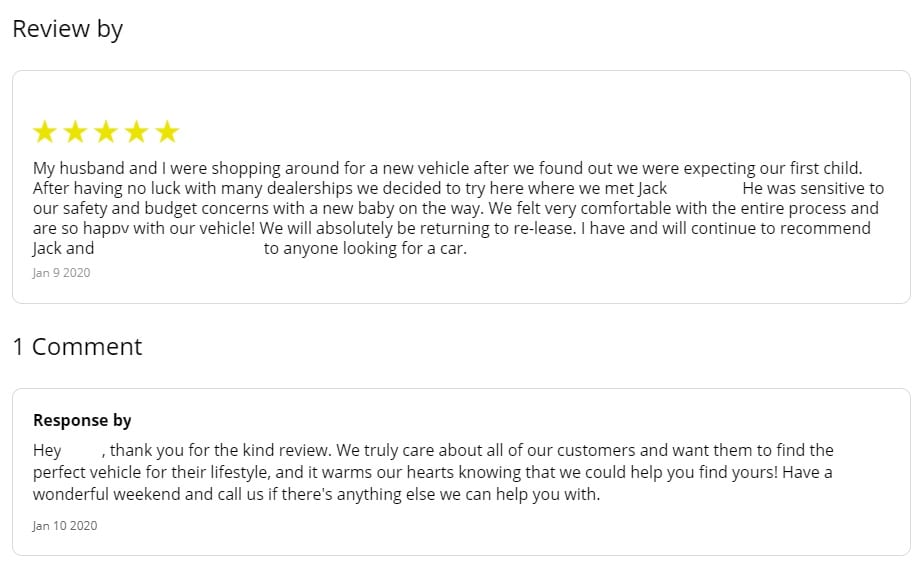Click the comment date Jan 10 2020

point(65,525)
